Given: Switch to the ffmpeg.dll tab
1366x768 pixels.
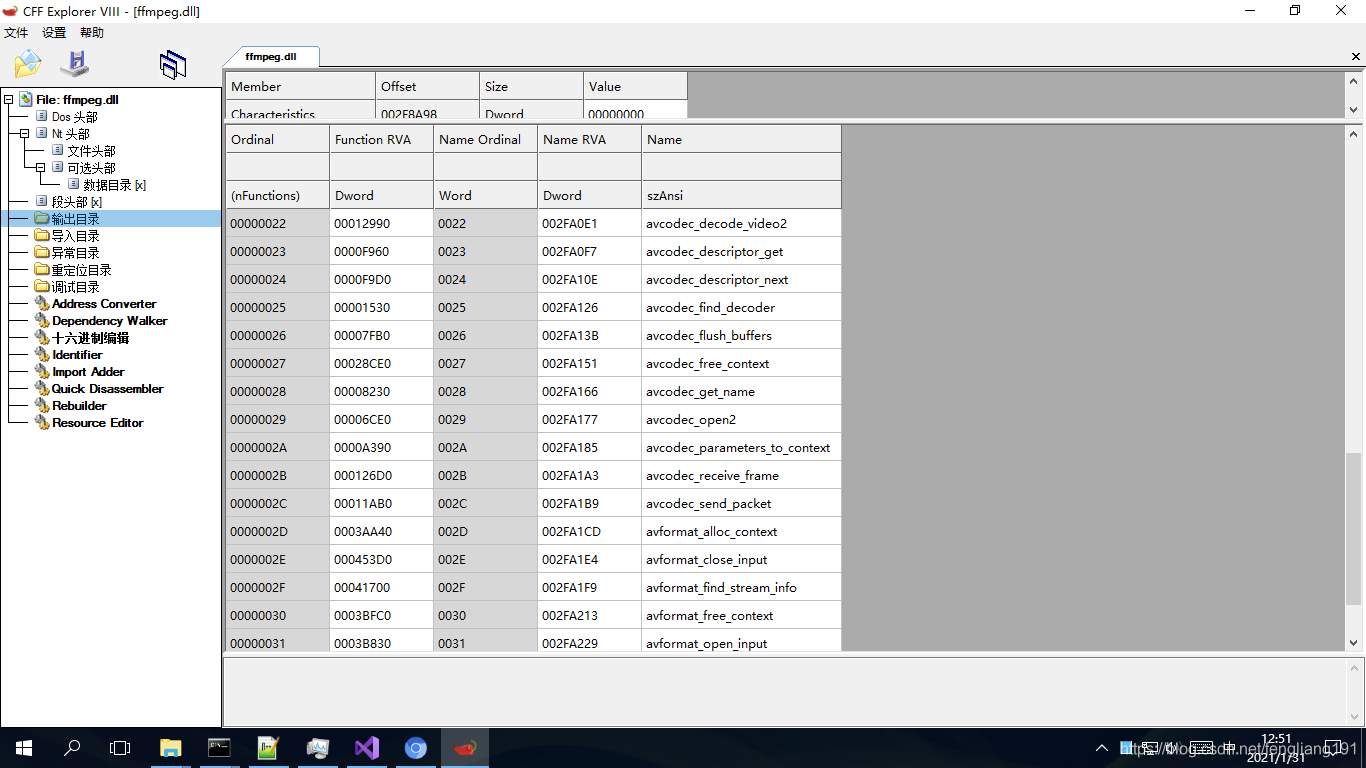Looking at the screenshot, I should 271,57.
